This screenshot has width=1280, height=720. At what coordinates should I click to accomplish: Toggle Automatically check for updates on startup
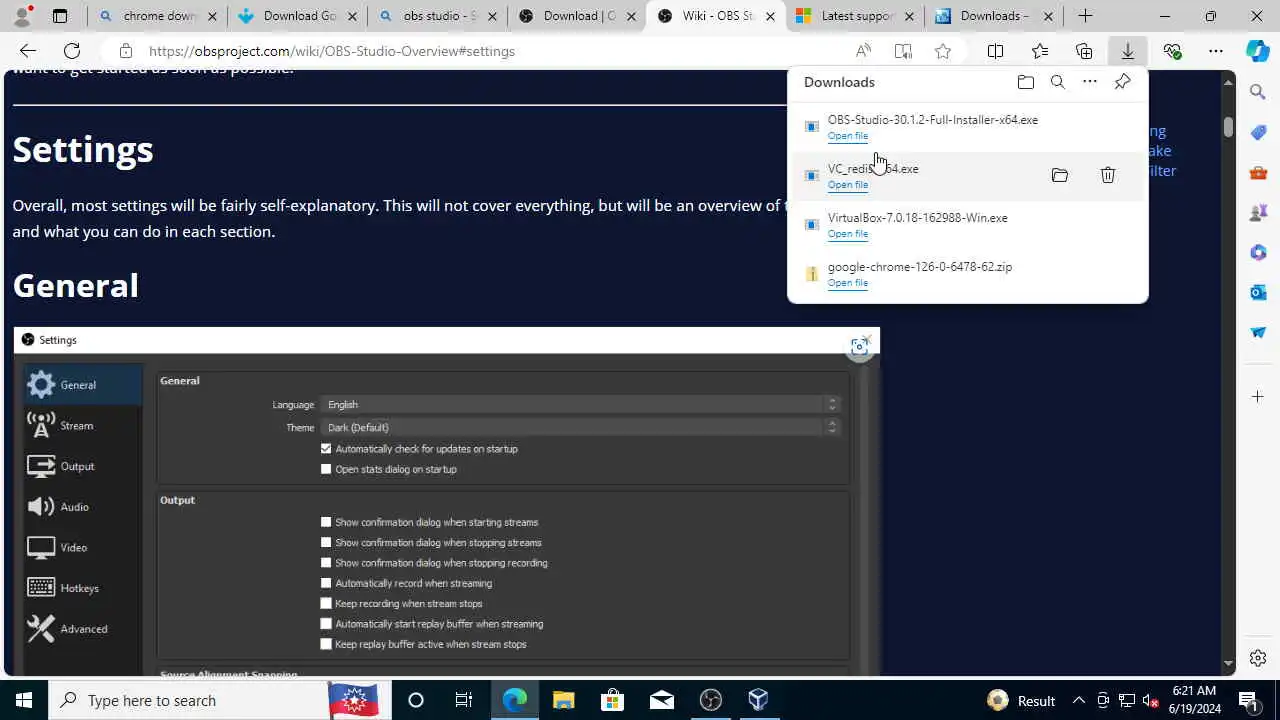point(326,449)
